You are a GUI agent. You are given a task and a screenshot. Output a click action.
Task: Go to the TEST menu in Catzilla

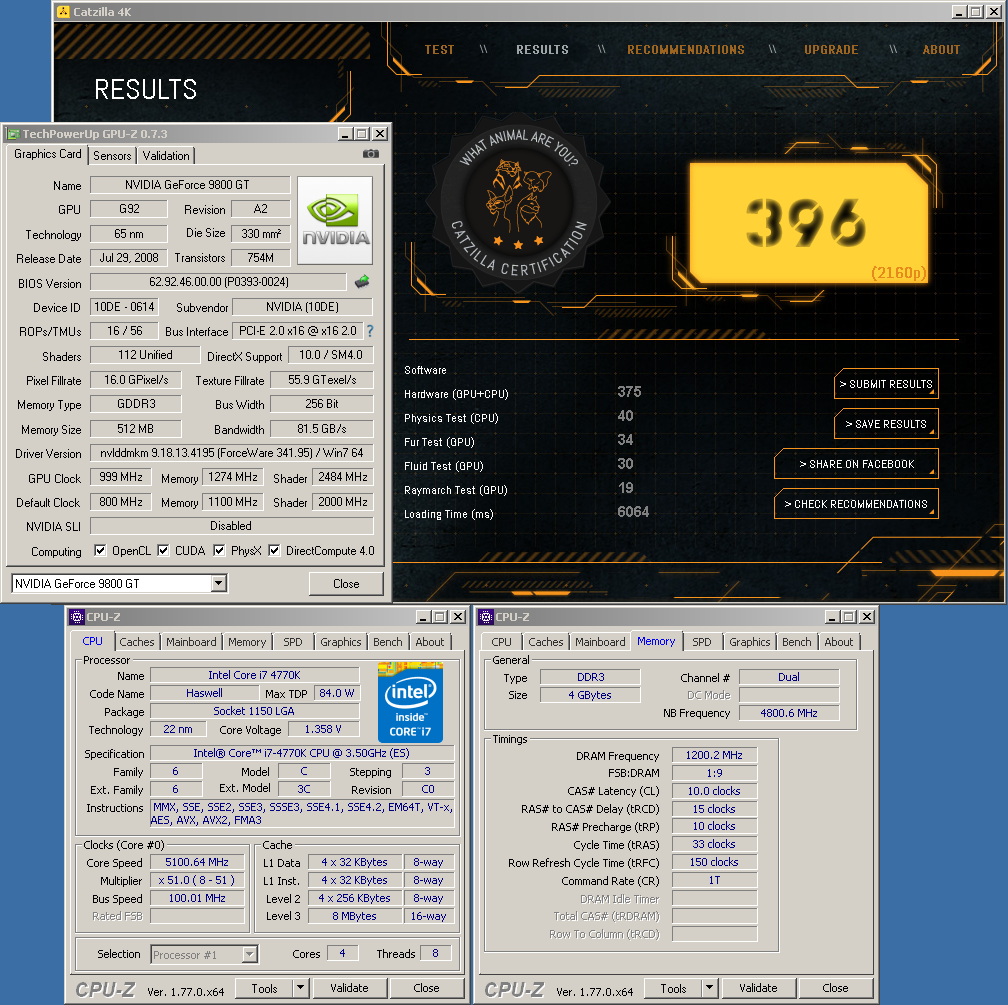pyautogui.click(x=439, y=50)
